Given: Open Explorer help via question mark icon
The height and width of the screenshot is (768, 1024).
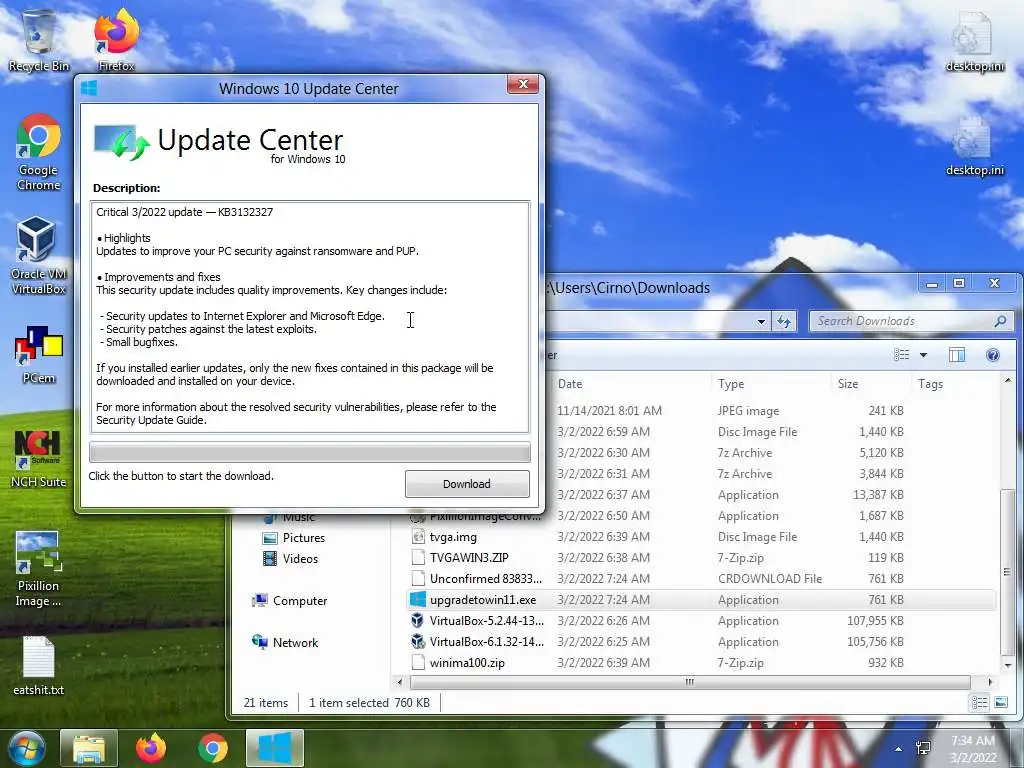Looking at the screenshot, I should [993, 355].
